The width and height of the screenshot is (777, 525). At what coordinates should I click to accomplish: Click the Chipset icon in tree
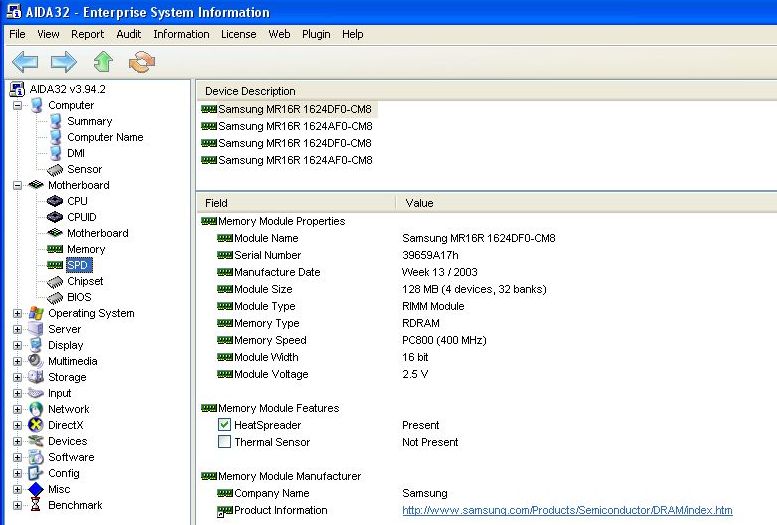(x=55, y=282)
